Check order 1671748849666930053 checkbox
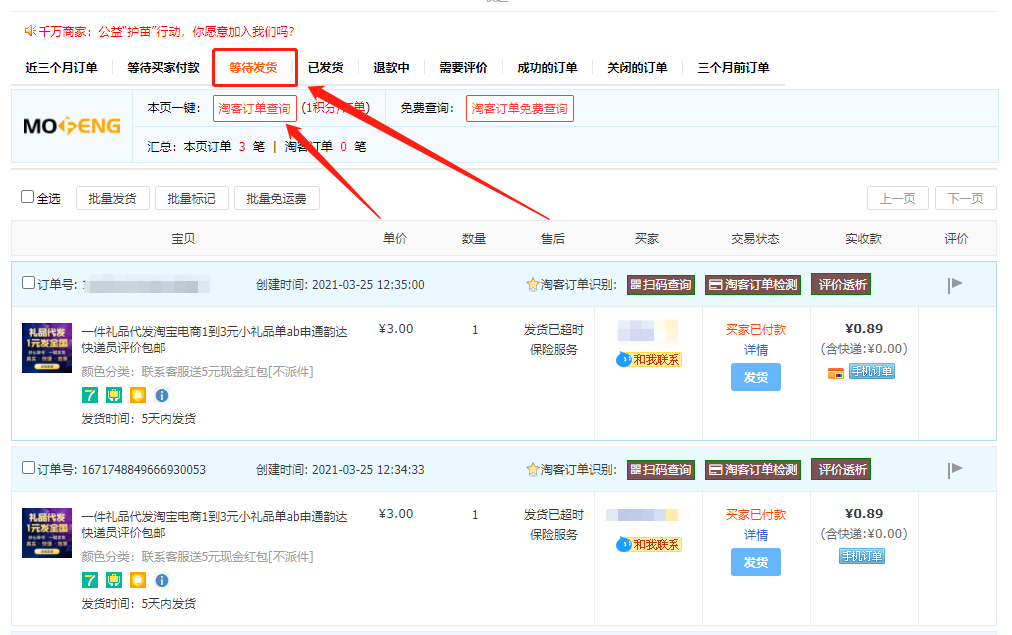This screenshot has width=1012, height=635. point(28,468)
